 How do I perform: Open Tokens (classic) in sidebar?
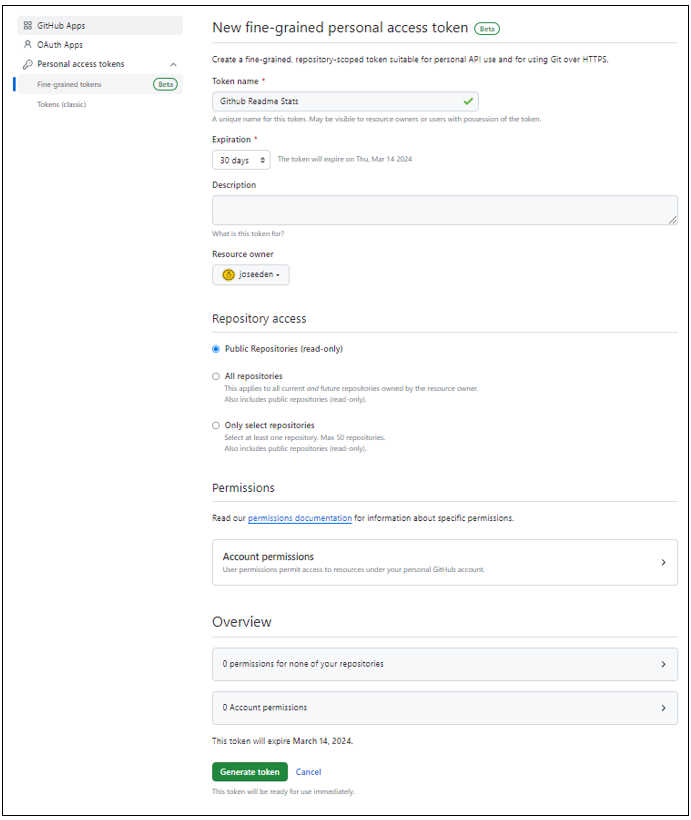tap(62, 104)
